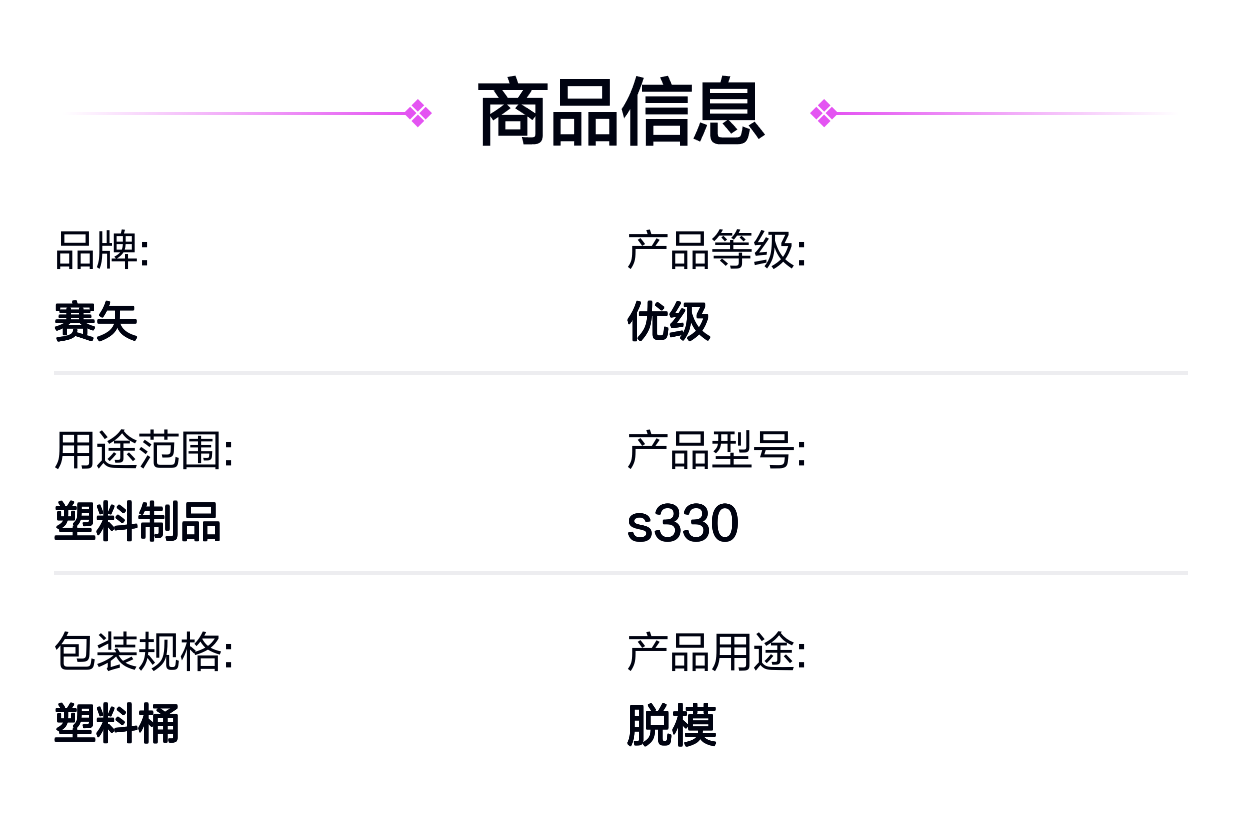Select product use value 脱模
Screen dimensions: 1242x815
click(672, 725)
